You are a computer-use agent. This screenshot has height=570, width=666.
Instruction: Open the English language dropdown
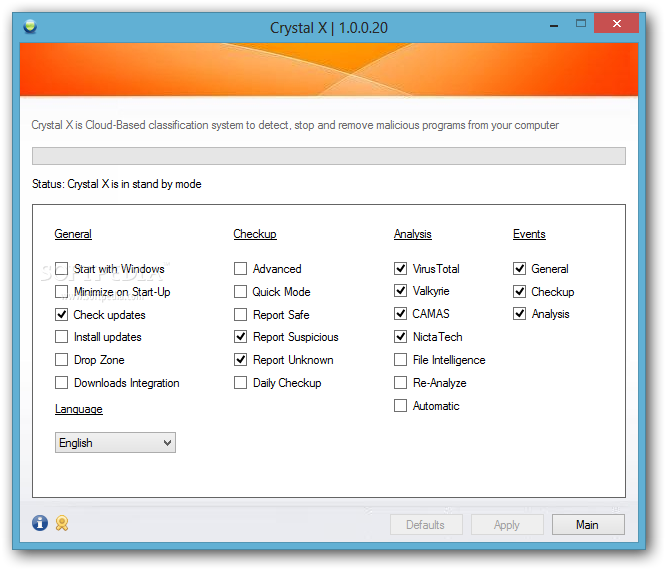click(x=115, y=443)
